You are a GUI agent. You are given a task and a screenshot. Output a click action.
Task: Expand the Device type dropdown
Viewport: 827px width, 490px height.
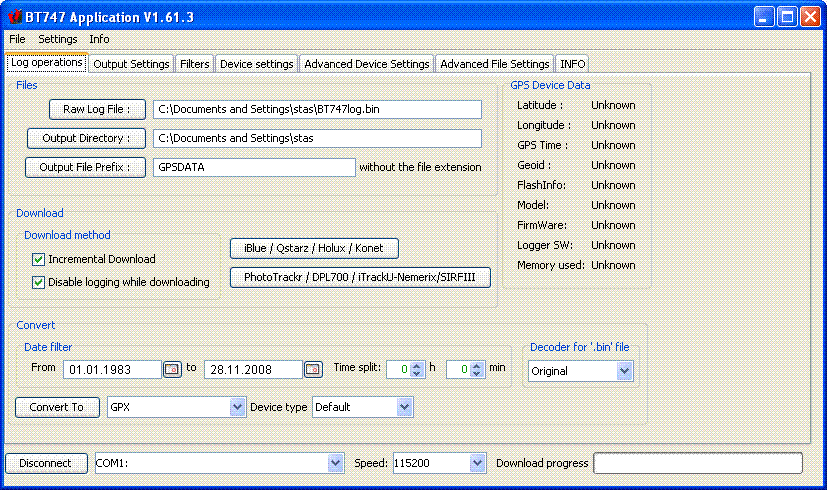coord(404,407)
